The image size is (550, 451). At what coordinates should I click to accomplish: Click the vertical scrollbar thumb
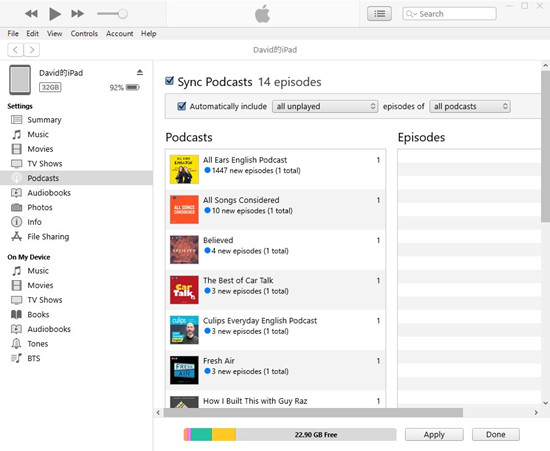click(x=545, y=146)
